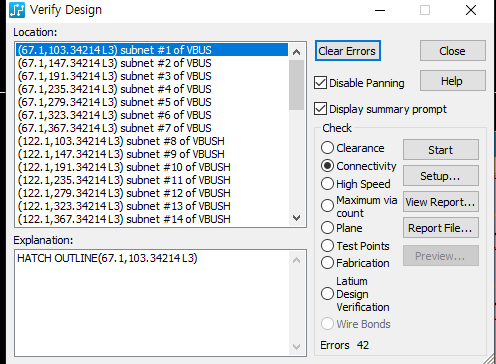This screenshot has height=364, width=496.
Task: Select Maximum via count option
Action: (x=327, y=206)
